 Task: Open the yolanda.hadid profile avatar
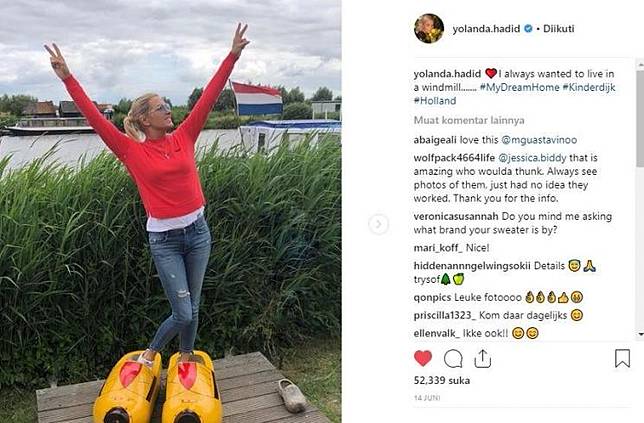click(429, 28)
